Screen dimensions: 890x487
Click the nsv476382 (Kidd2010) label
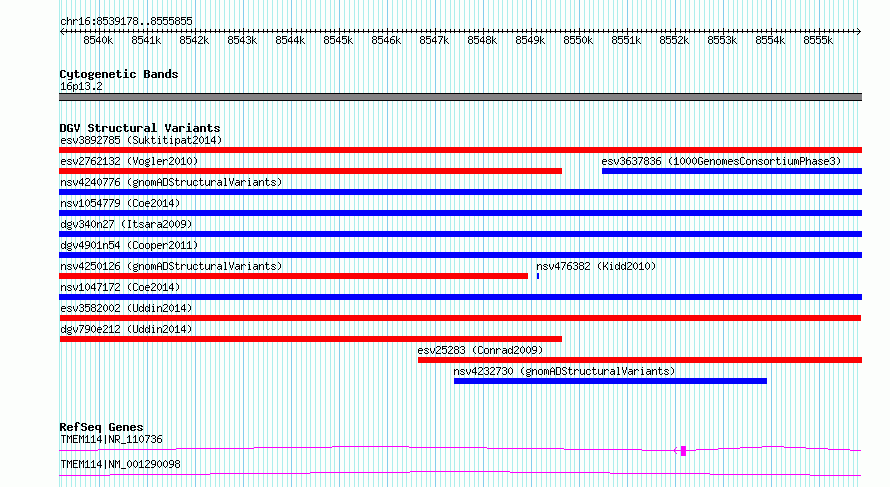[x=596, y=266]
